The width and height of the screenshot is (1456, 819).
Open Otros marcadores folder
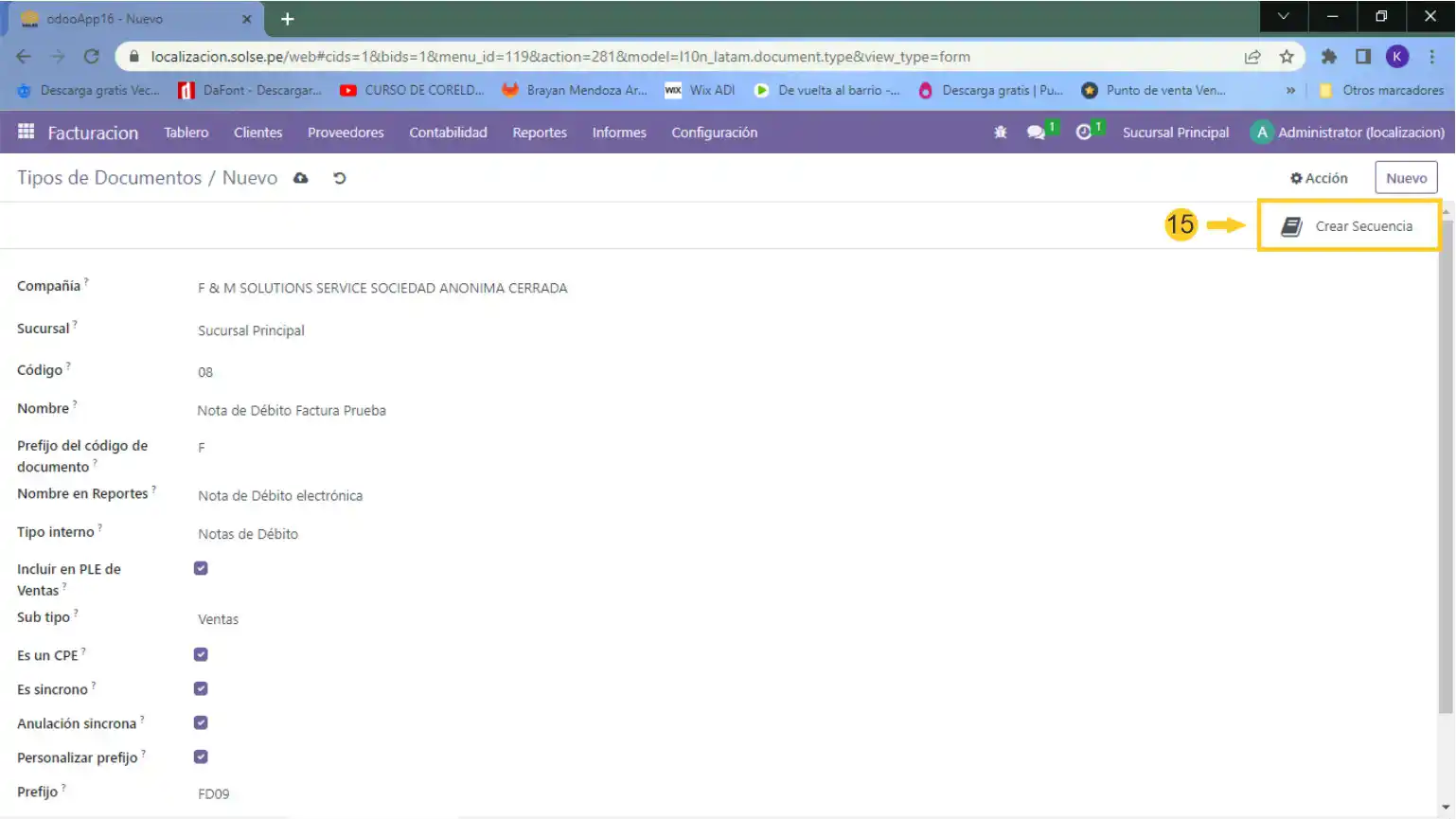click(x=1382, y=91)
